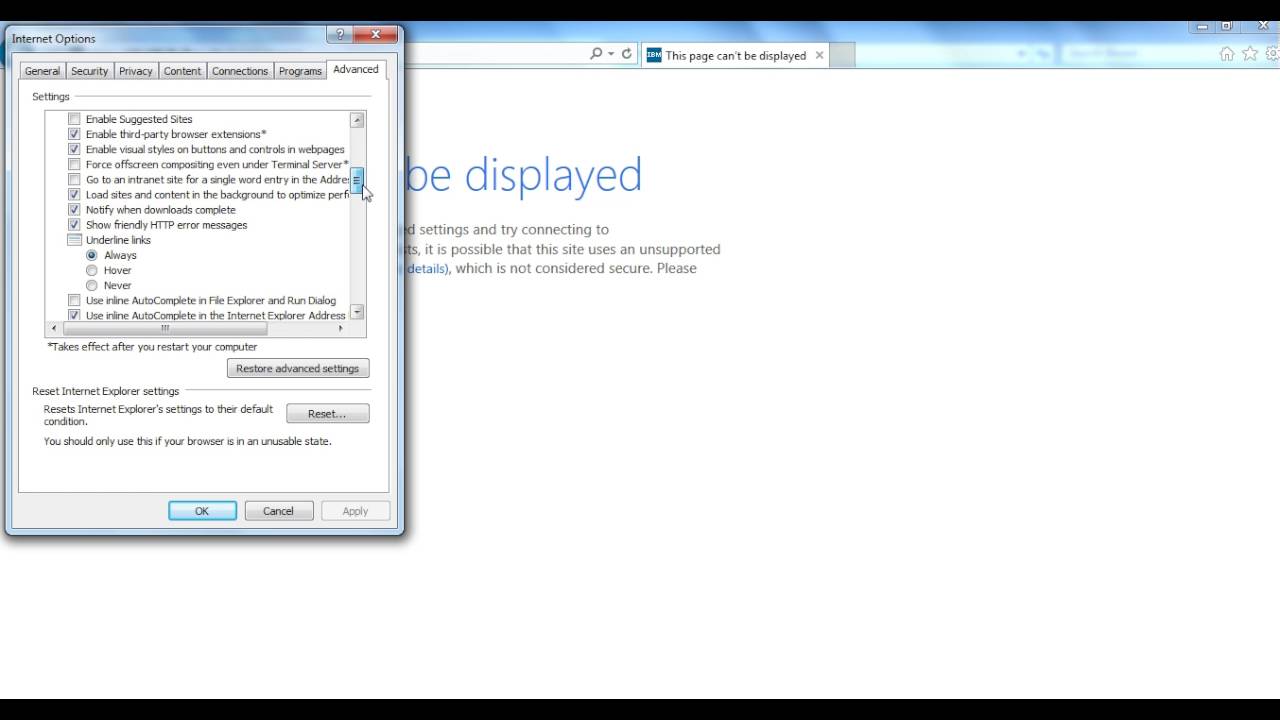The image size is (1280, 720).
Task: Click Cancel in Internet Options
Action: click(278, 511)
